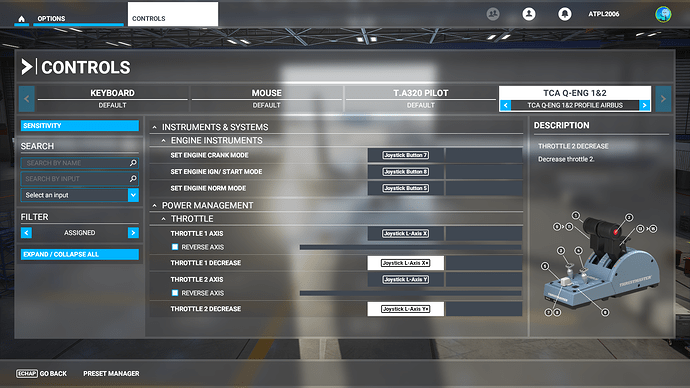The width and height of the screenshot is (690, 388).
Task: Switch to next TCA Q-ENG profile
Action: (645, 105)
